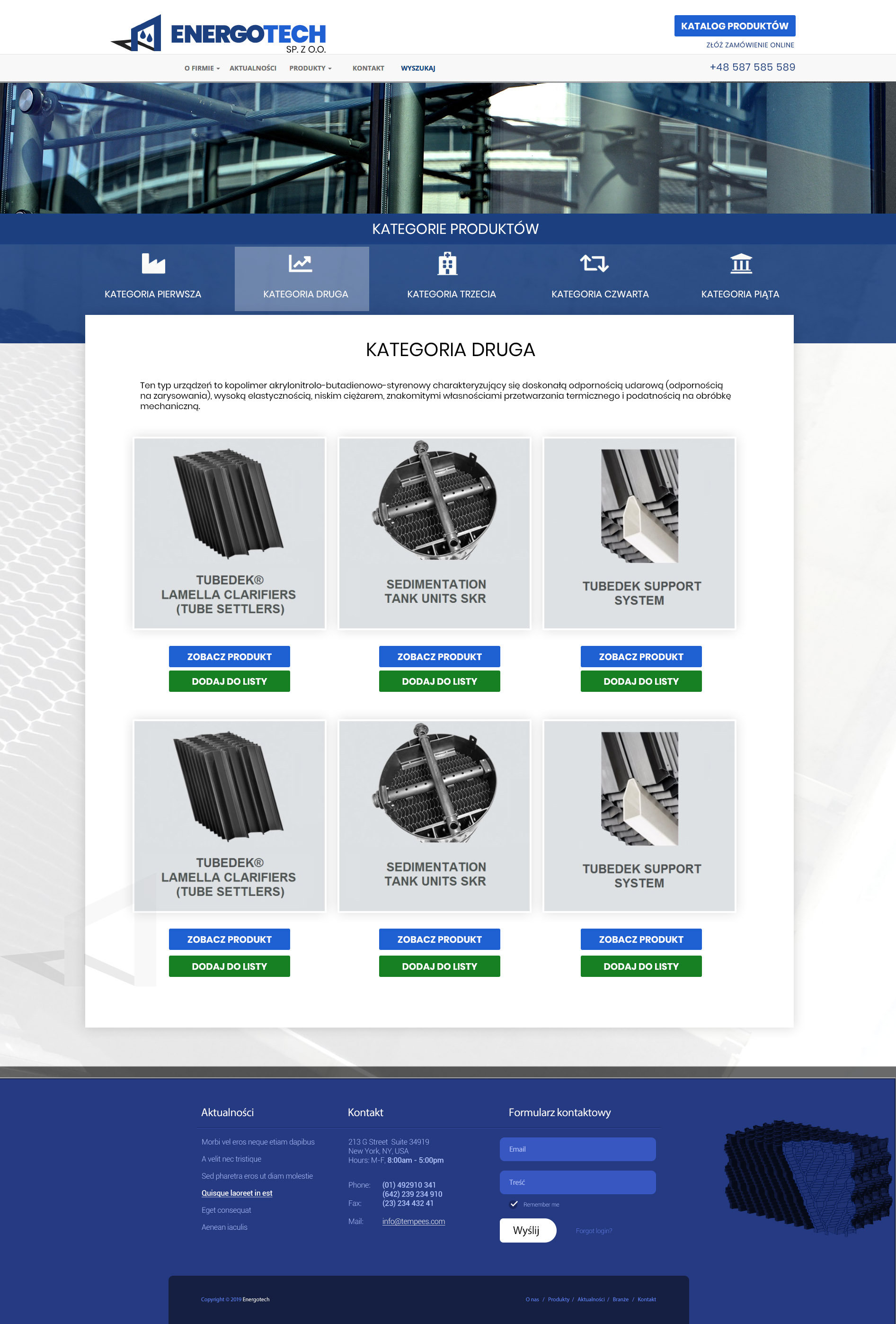This screenshot has height=1324, width=896.
Task: Click the Energotech logo icon
Action: 137,34
